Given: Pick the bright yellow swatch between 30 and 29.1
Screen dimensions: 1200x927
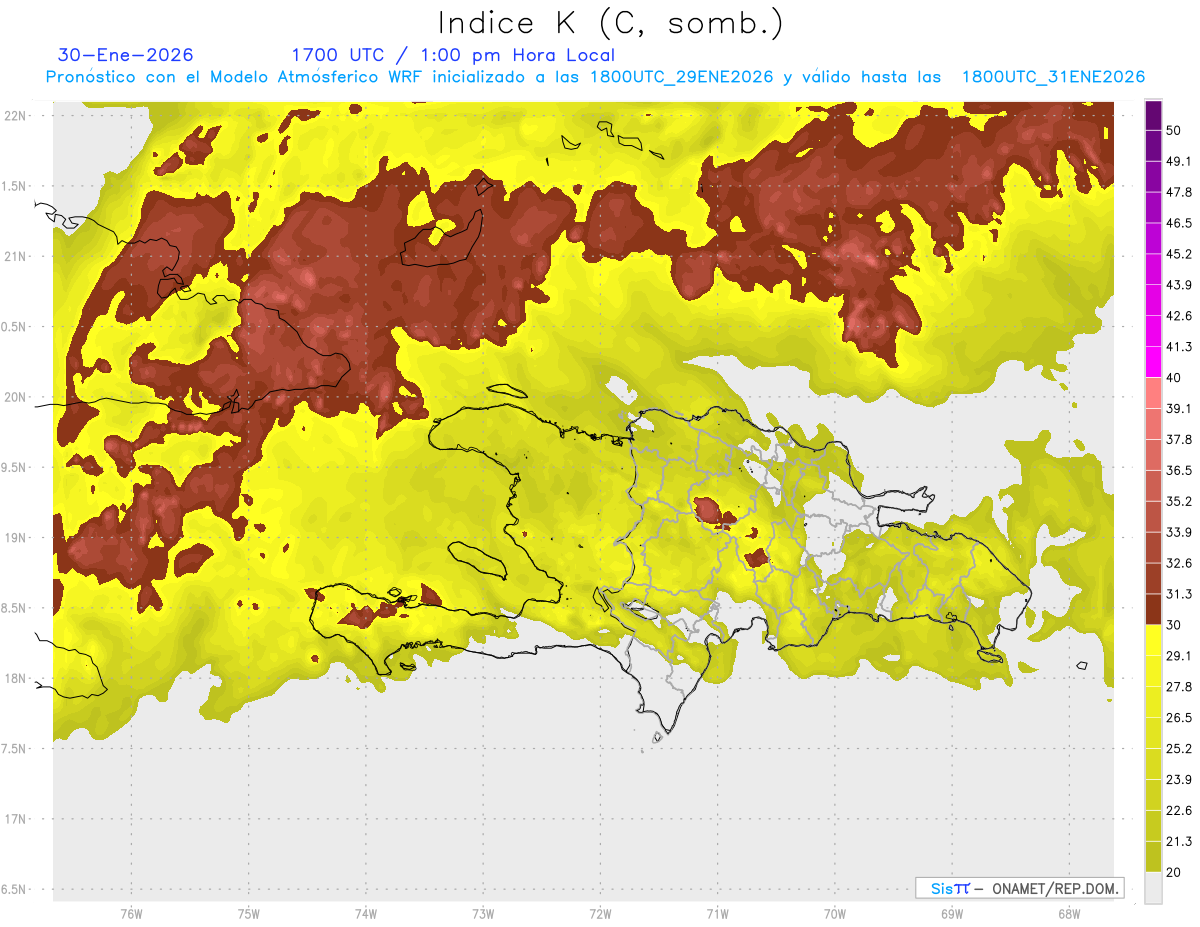Looking at the screenshot, I should point(1153,640).
